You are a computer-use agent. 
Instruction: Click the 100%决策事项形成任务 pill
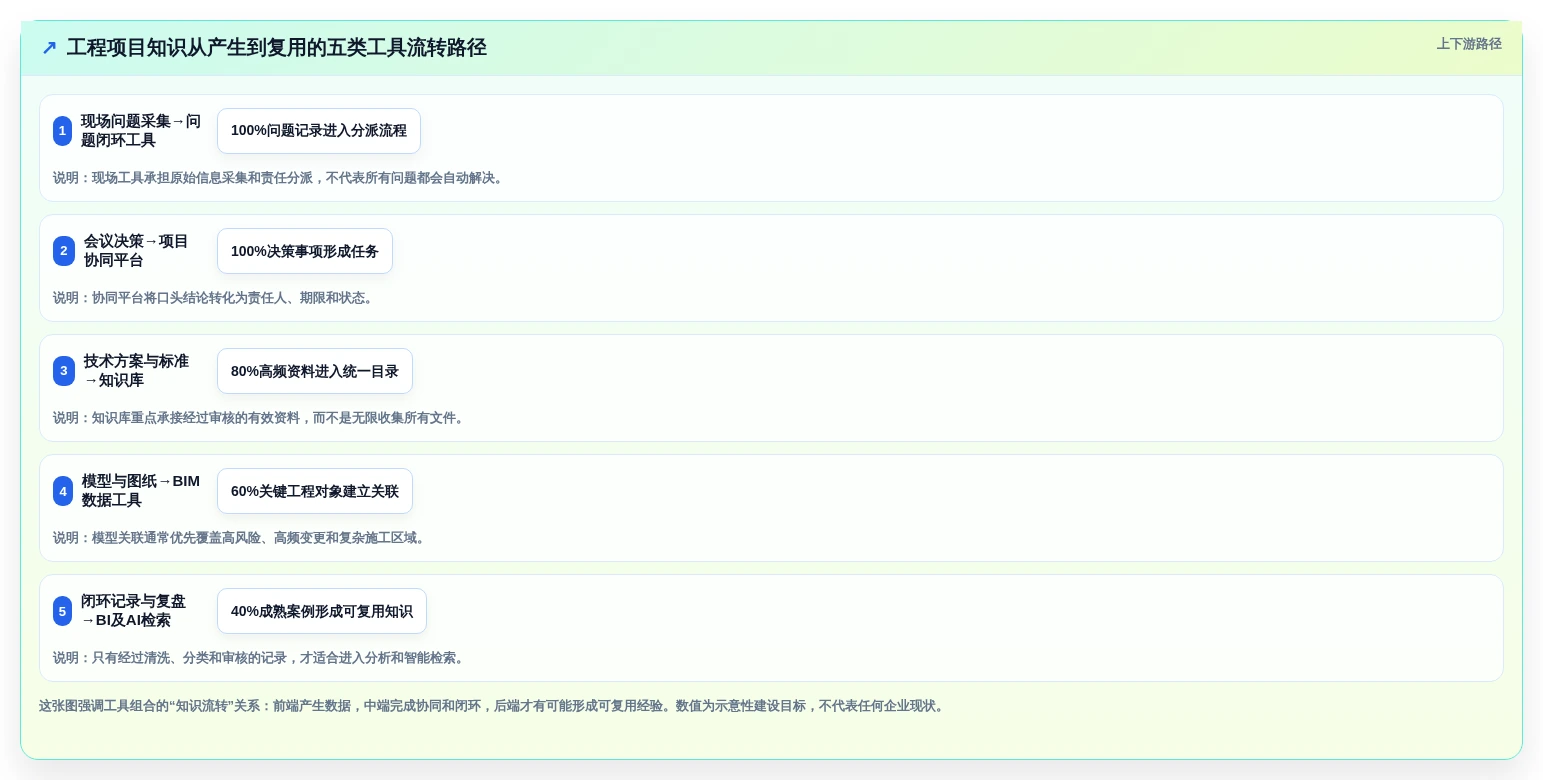point(305,251)
